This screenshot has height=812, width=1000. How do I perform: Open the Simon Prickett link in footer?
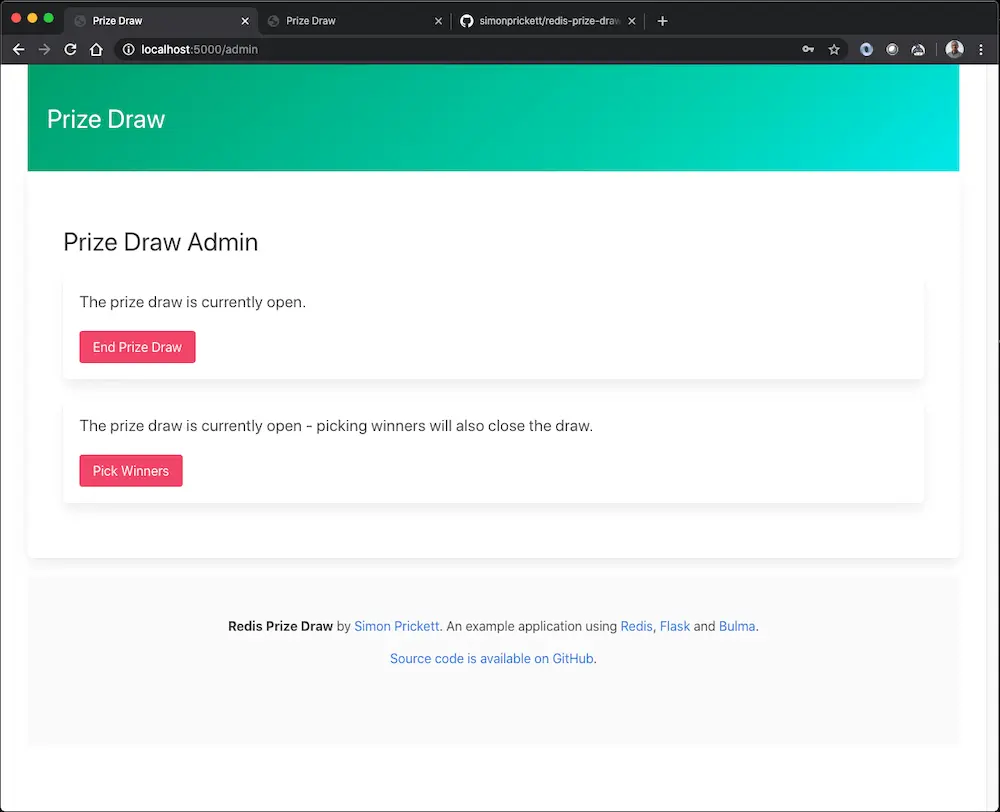[x=397, y=626]
